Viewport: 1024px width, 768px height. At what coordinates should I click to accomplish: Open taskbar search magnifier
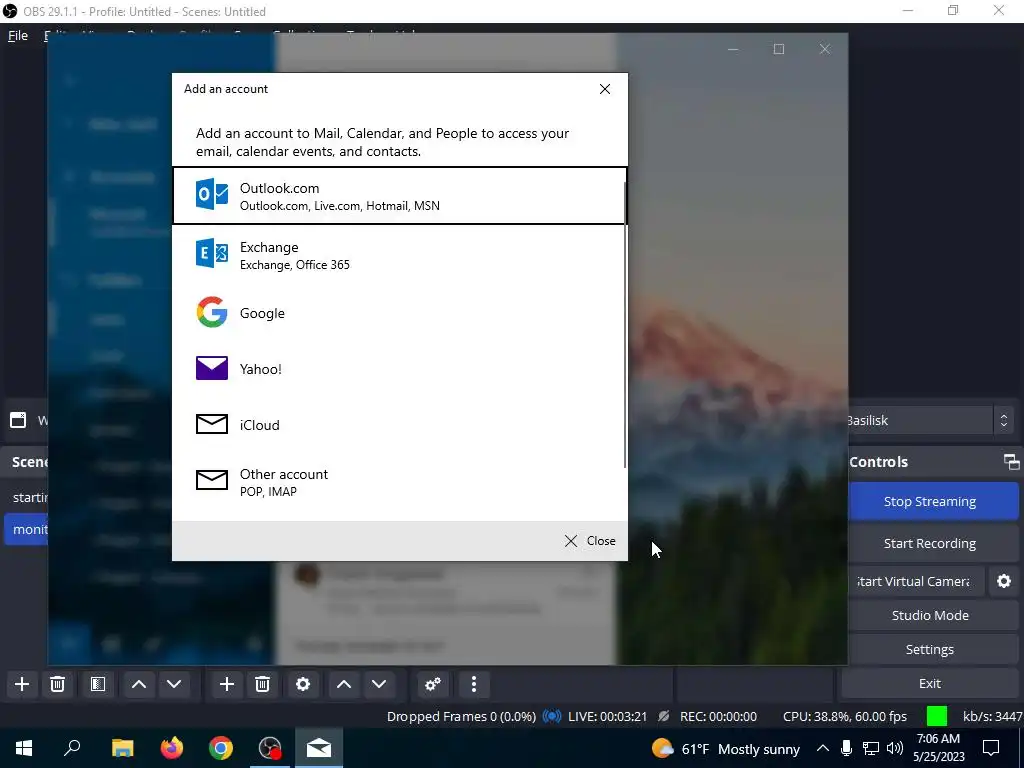[72, 748]
